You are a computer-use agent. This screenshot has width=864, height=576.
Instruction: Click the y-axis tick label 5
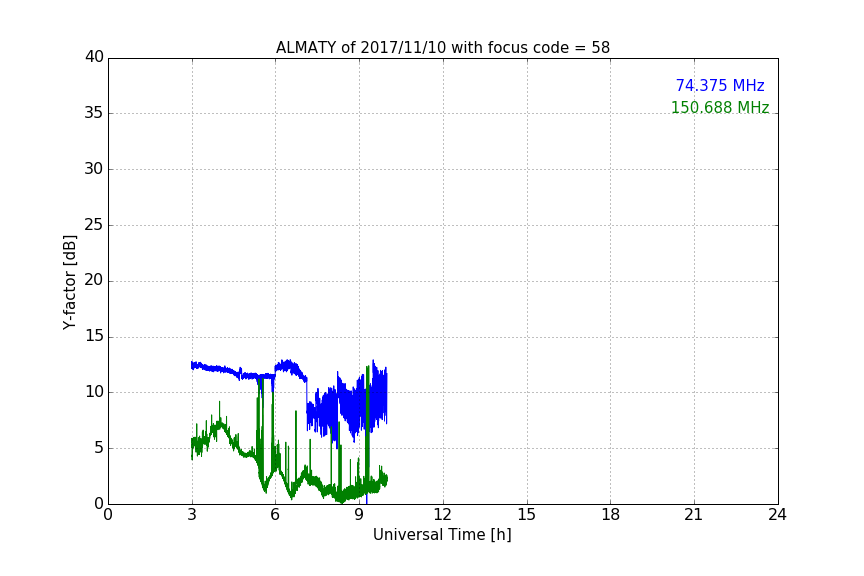point(99,448)
